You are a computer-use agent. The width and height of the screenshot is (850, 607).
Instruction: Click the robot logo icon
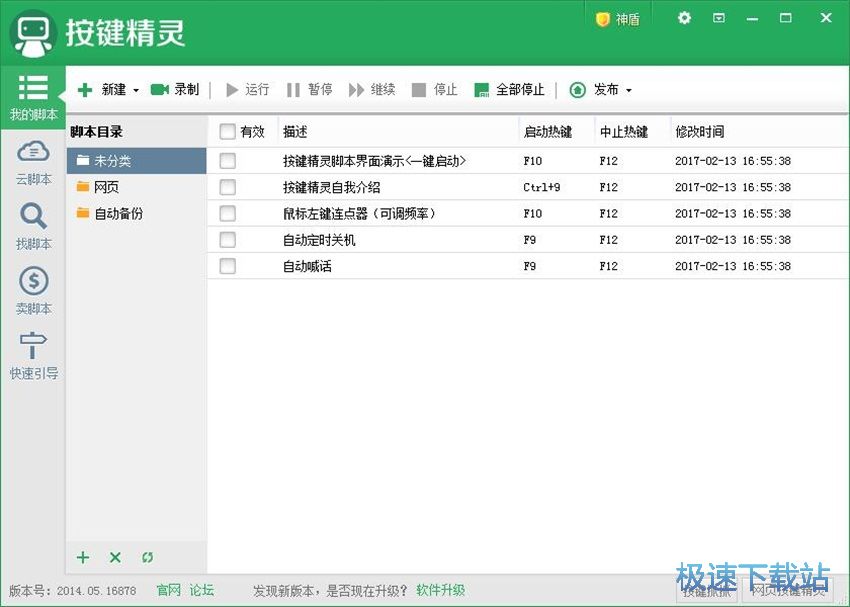33,34
